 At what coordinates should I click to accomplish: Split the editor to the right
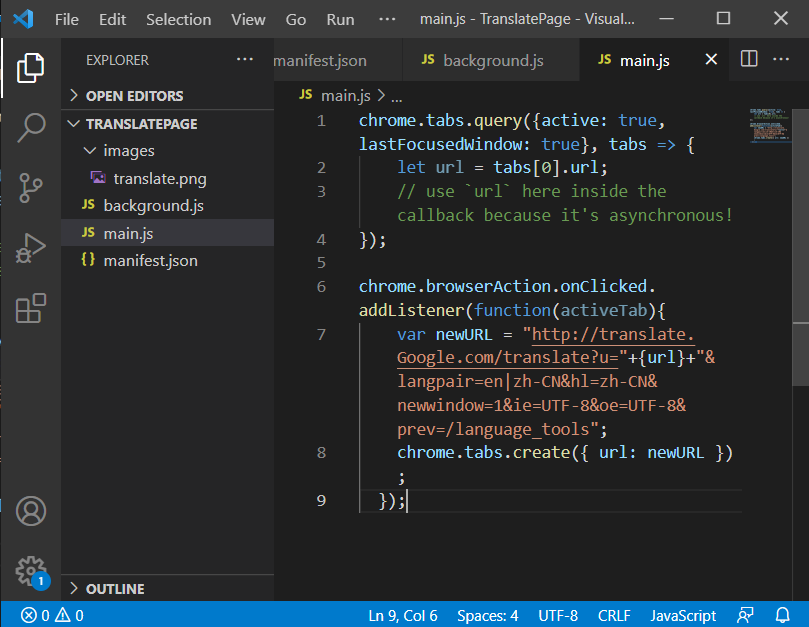pyautogui.click(x=749, y=60)
